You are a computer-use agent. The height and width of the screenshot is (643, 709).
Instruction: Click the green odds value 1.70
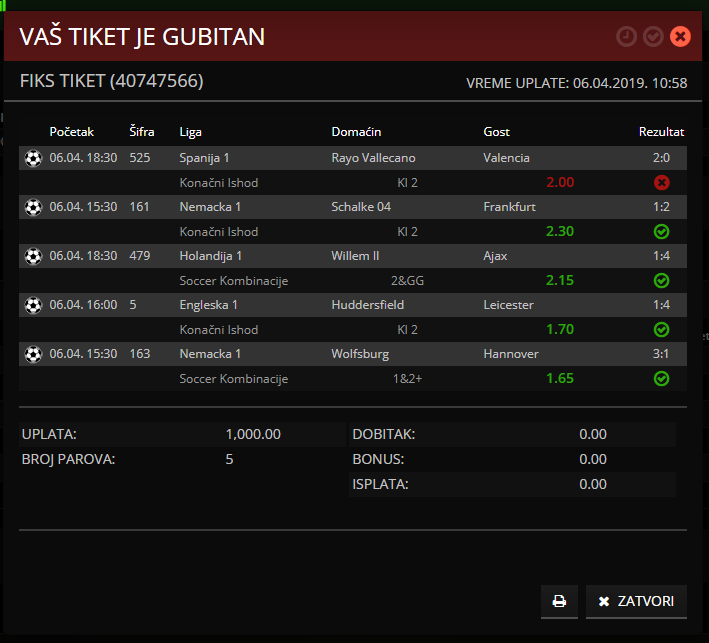(560, 329)
